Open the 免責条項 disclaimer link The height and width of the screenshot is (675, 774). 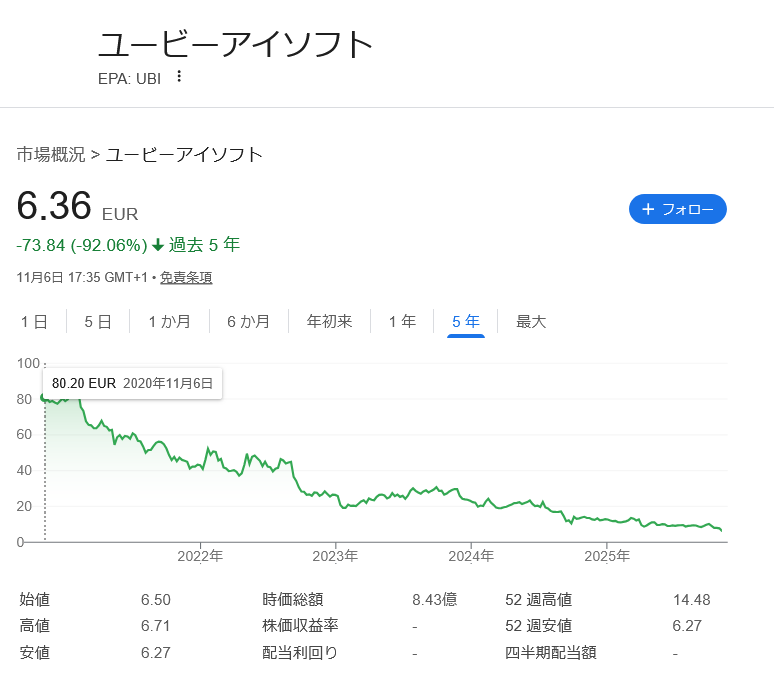(186, 278)
